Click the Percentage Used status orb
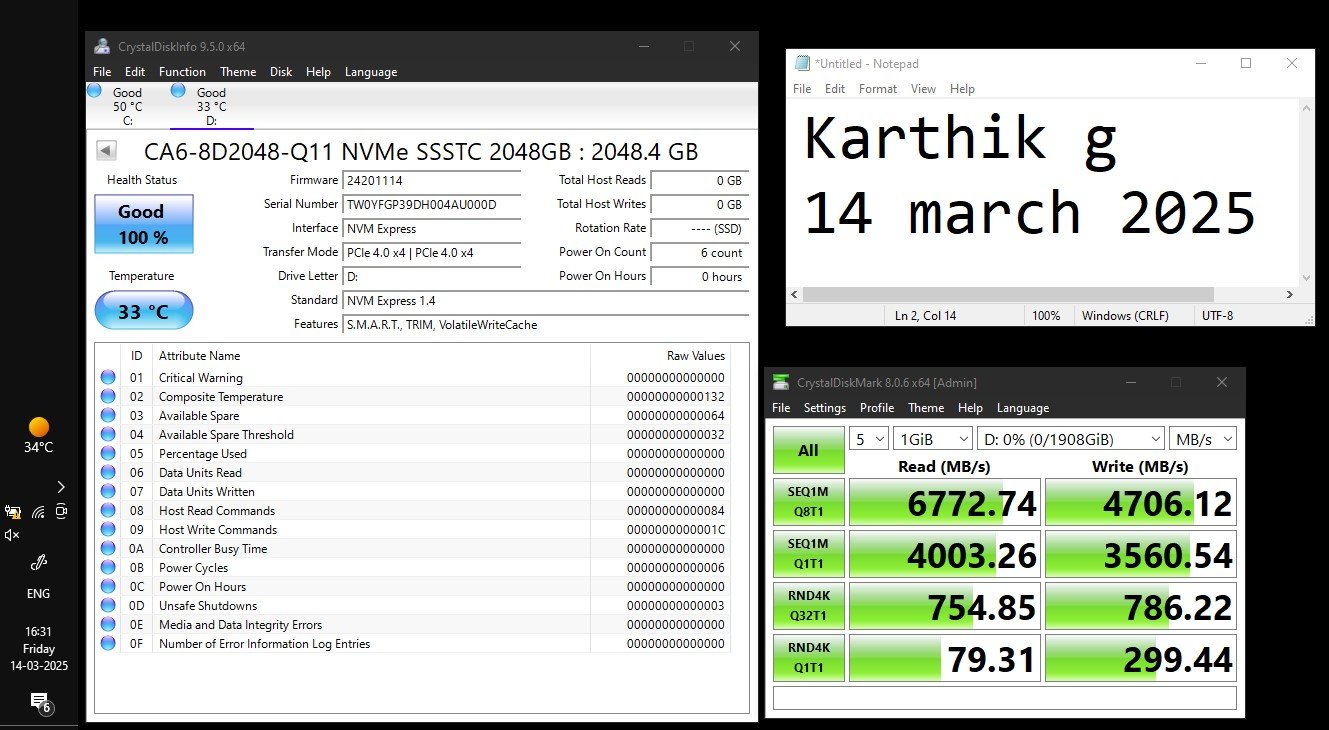 pyautogui.click(x=108, y=454)
